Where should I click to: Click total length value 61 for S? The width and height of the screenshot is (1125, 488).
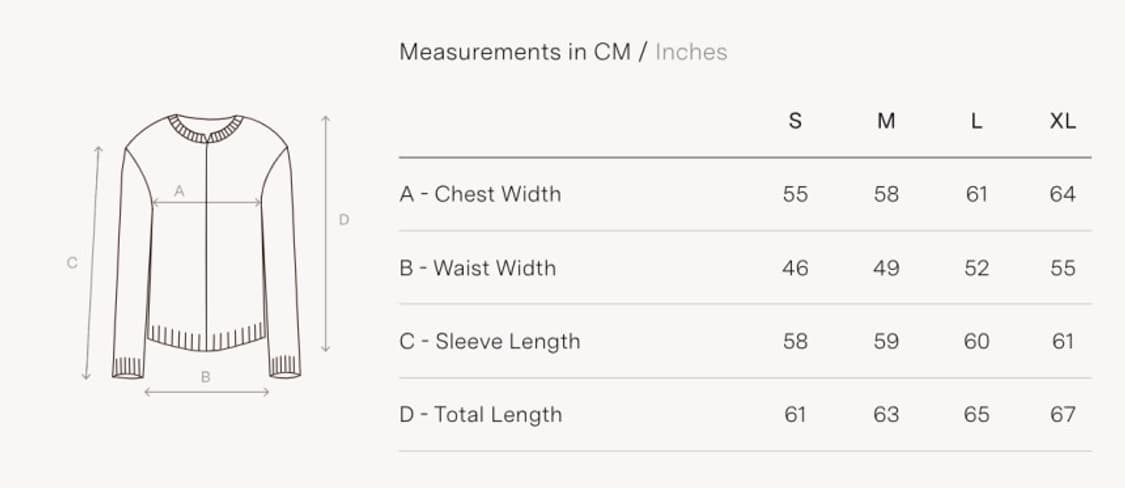[795, 414]
